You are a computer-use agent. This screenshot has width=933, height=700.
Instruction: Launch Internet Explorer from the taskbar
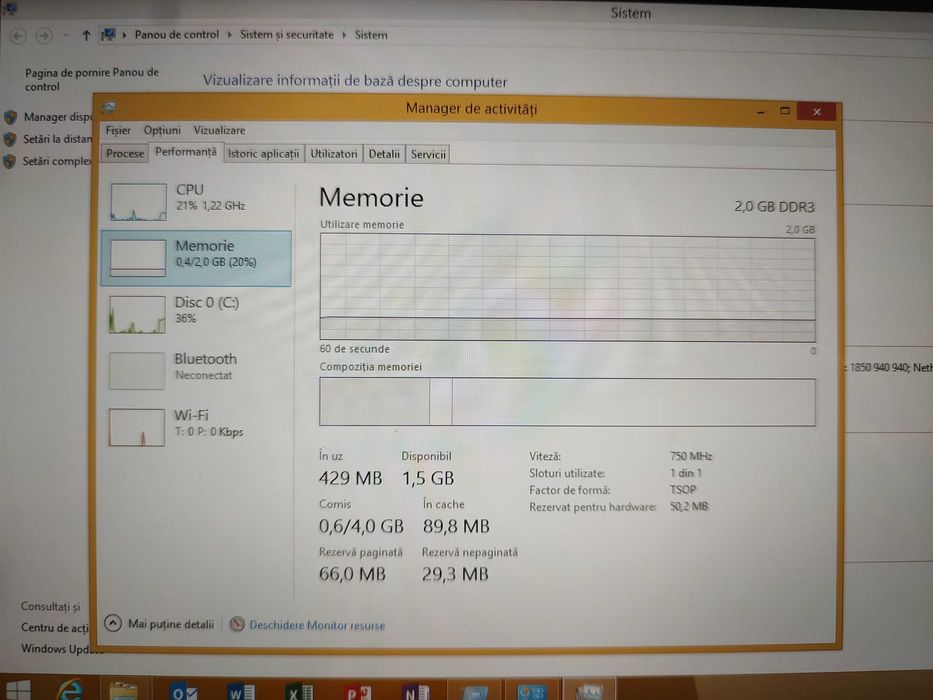click(71, 690)
